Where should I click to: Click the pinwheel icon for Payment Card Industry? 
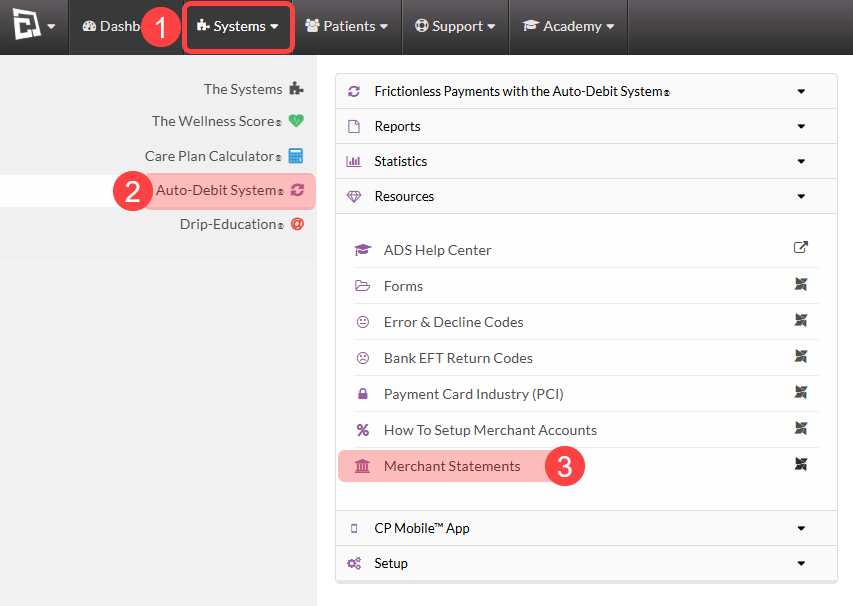(801, 392)
